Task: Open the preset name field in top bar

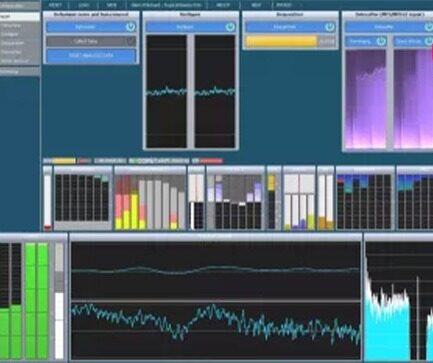Action: (x=166, y=5)
